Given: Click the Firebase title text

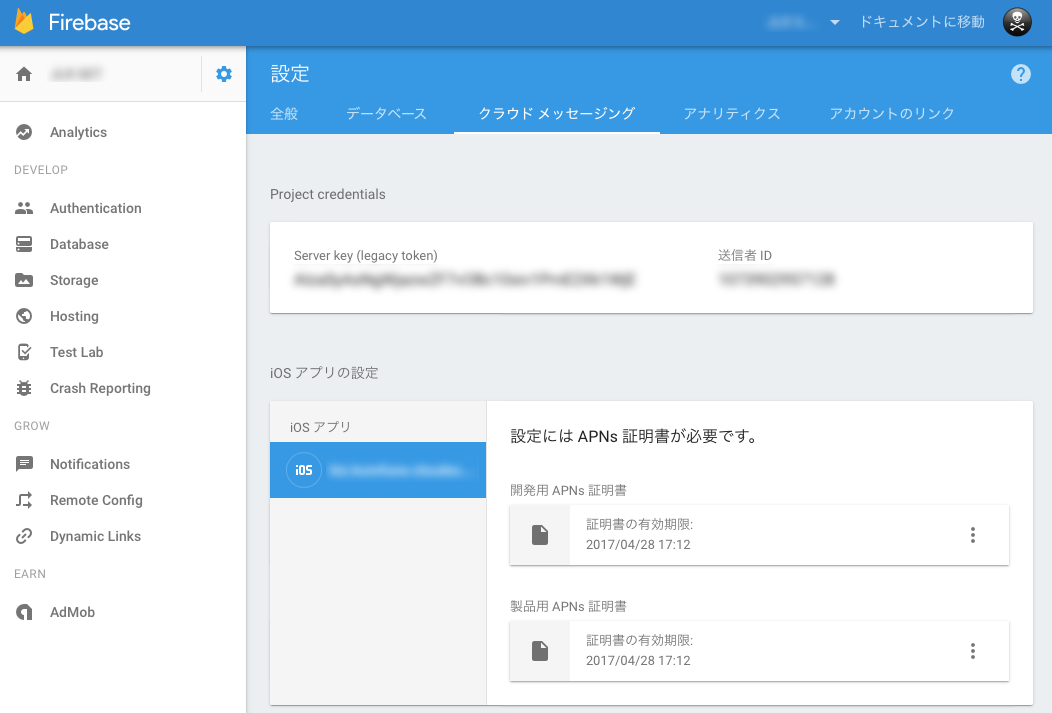Looking at the screenshot, I should tap(89, 22).
